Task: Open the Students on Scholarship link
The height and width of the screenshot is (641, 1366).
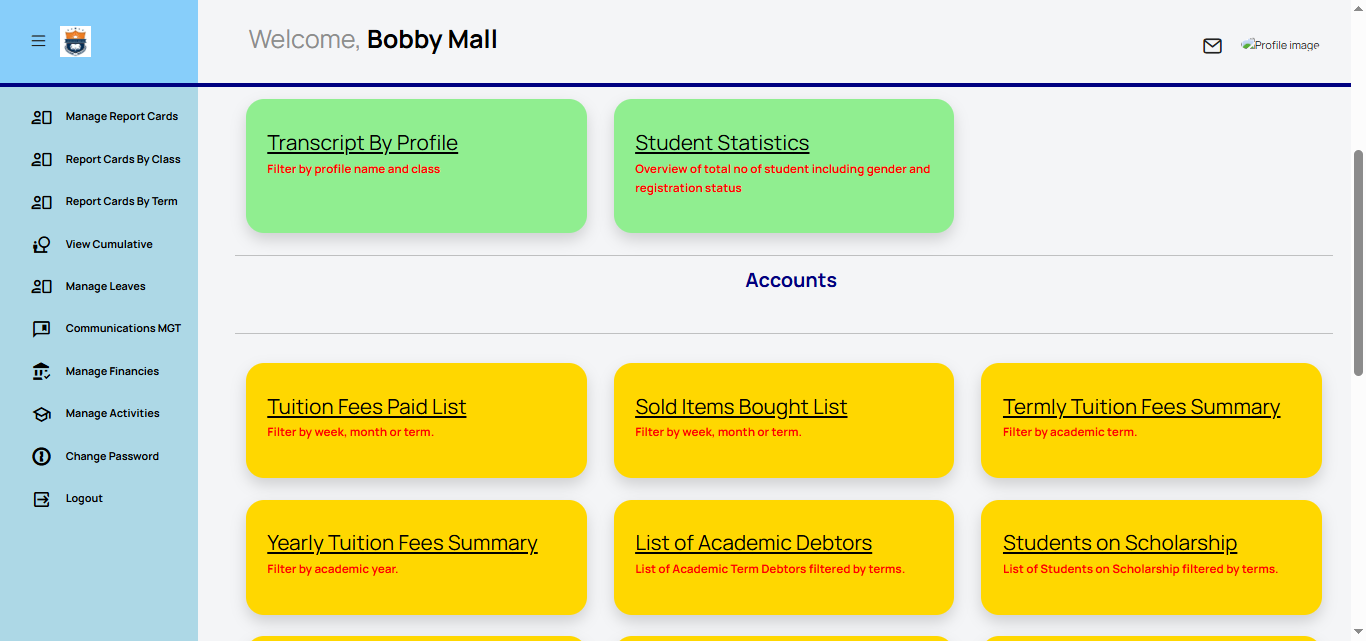Action: coord(1119,543)
